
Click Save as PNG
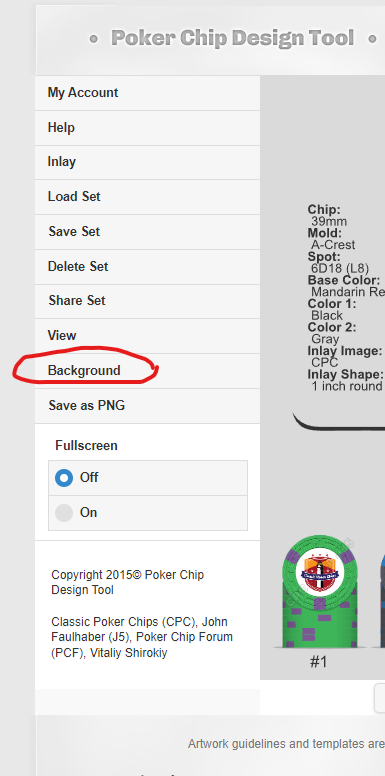point(147,406)
